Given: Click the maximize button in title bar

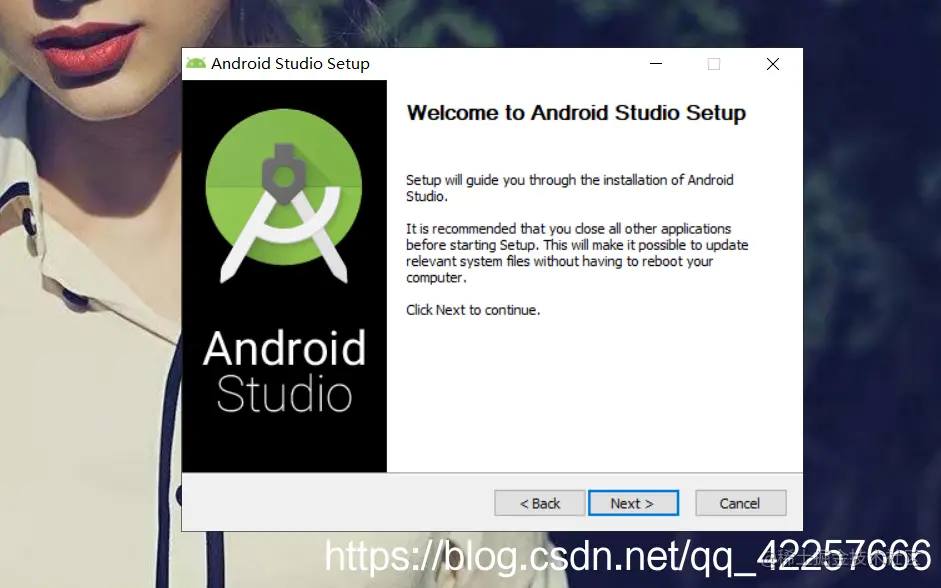Looking at the screenshot, I should click(714, 64).
